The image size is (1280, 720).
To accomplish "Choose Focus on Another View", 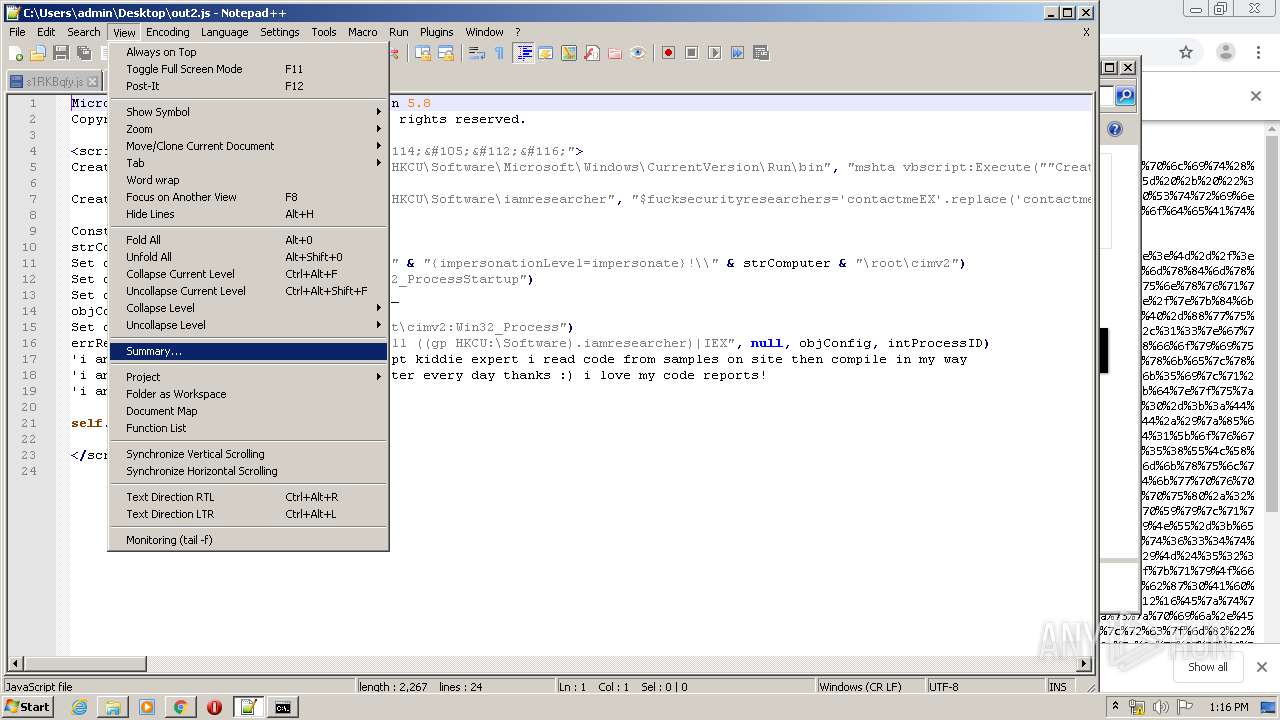I will 248,197.
